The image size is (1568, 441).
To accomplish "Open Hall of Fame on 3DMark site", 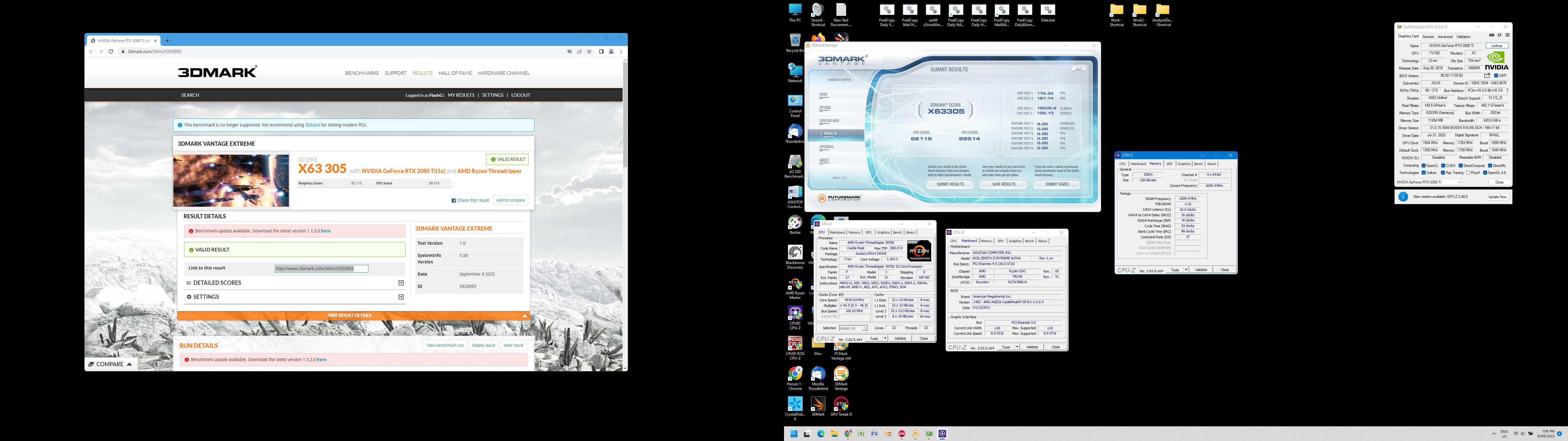I will click(x=455, y=73).
